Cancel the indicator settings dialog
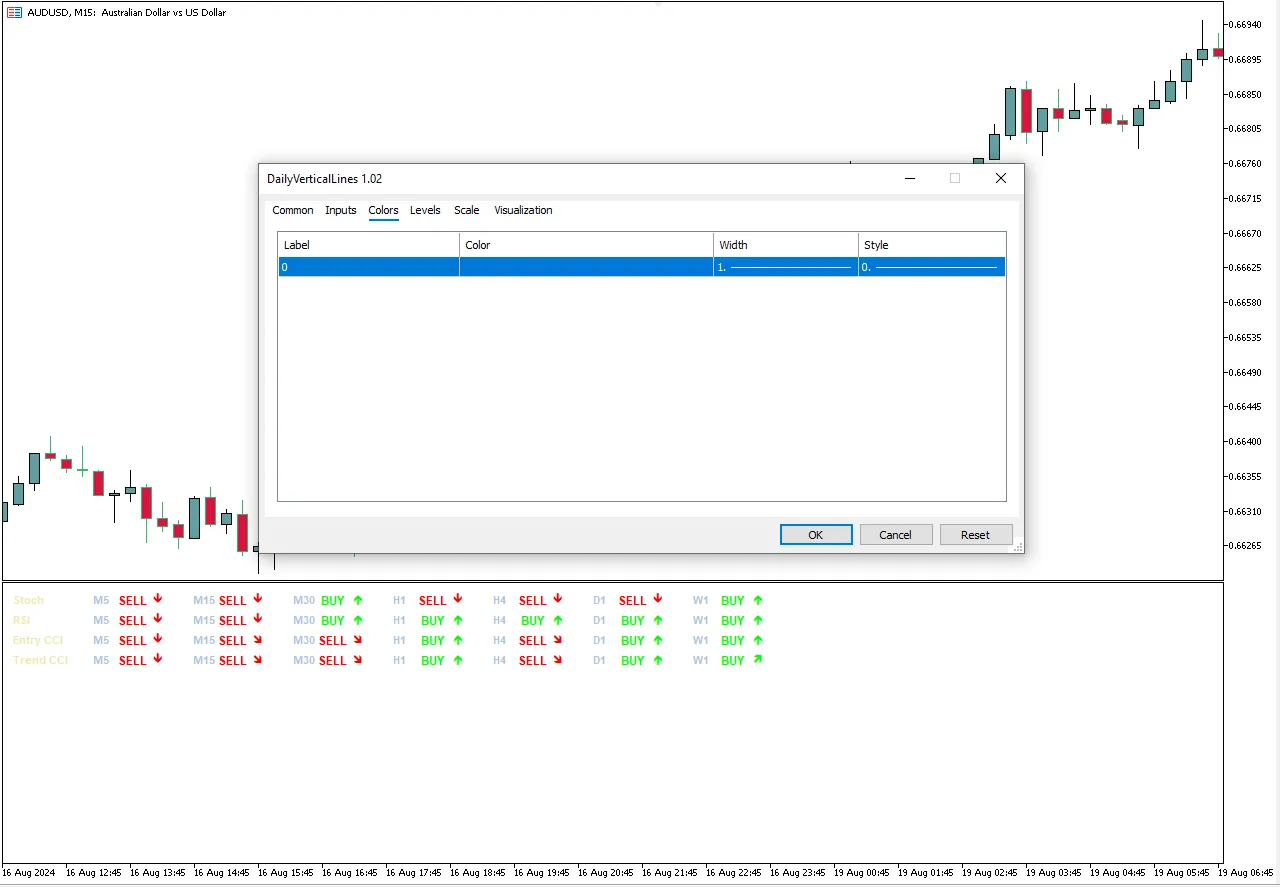The image size is (1280, 887). (x=895, y=535)
